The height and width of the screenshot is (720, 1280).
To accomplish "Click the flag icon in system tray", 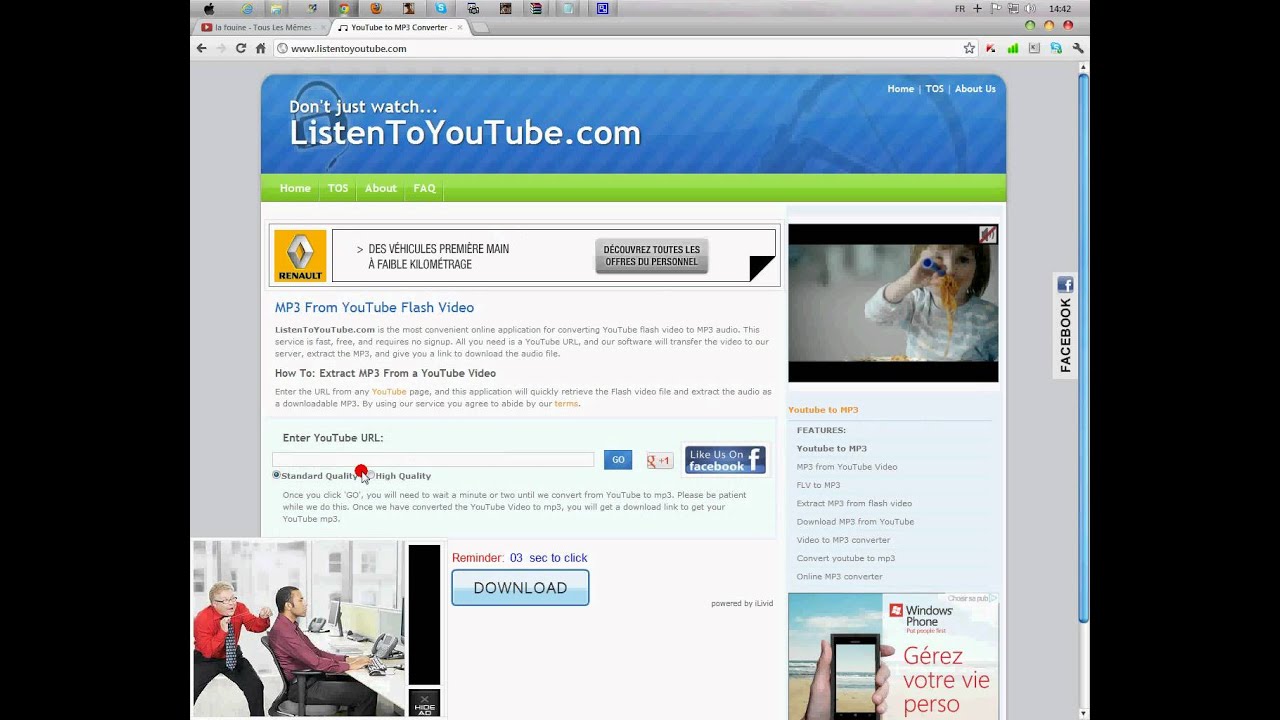I will [x=996, y=9].
